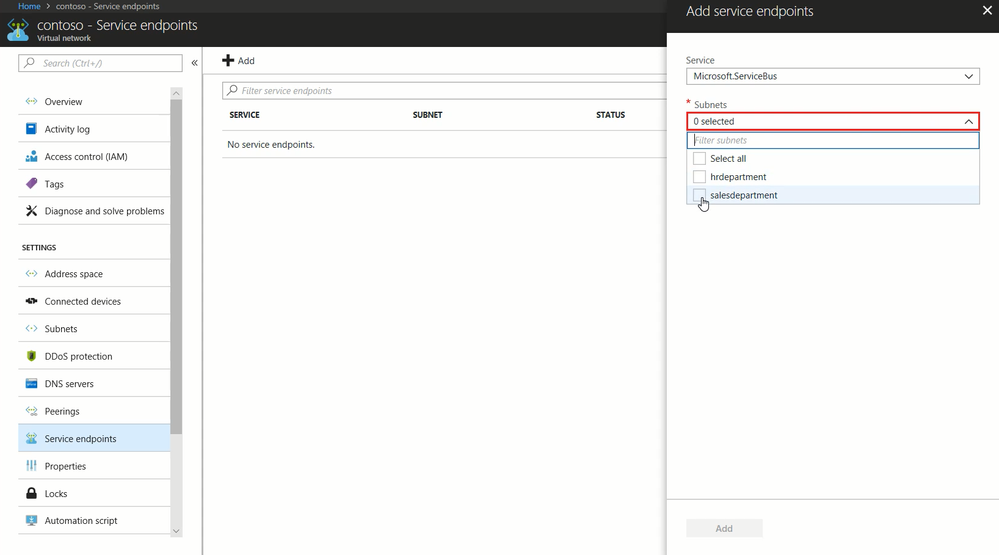Viewport: 999px width, 555px height.
Task: Collapse the sidebar with double chevron
Action: (x=194, y=62)
